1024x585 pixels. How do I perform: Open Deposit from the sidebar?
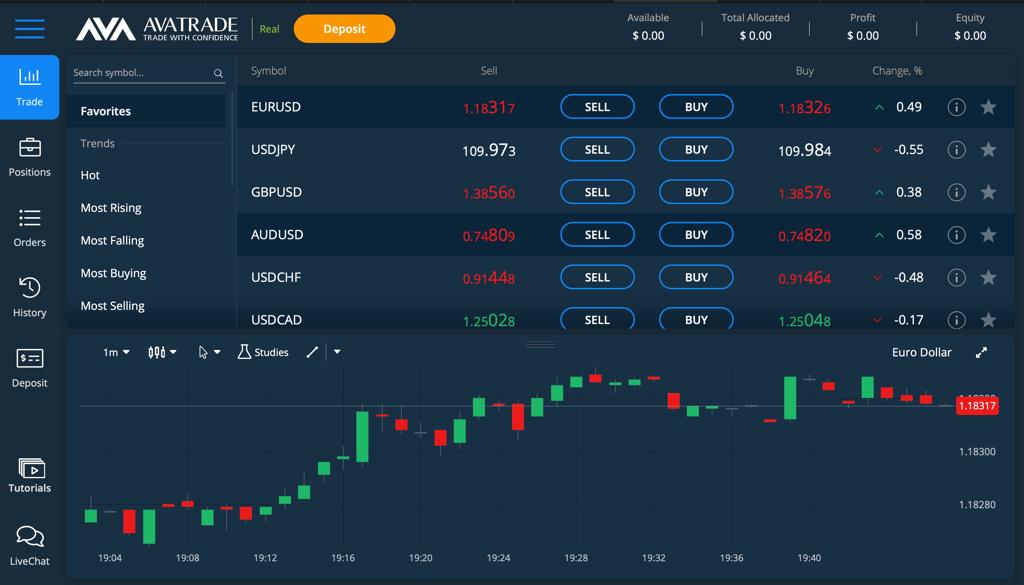point(29,368)
